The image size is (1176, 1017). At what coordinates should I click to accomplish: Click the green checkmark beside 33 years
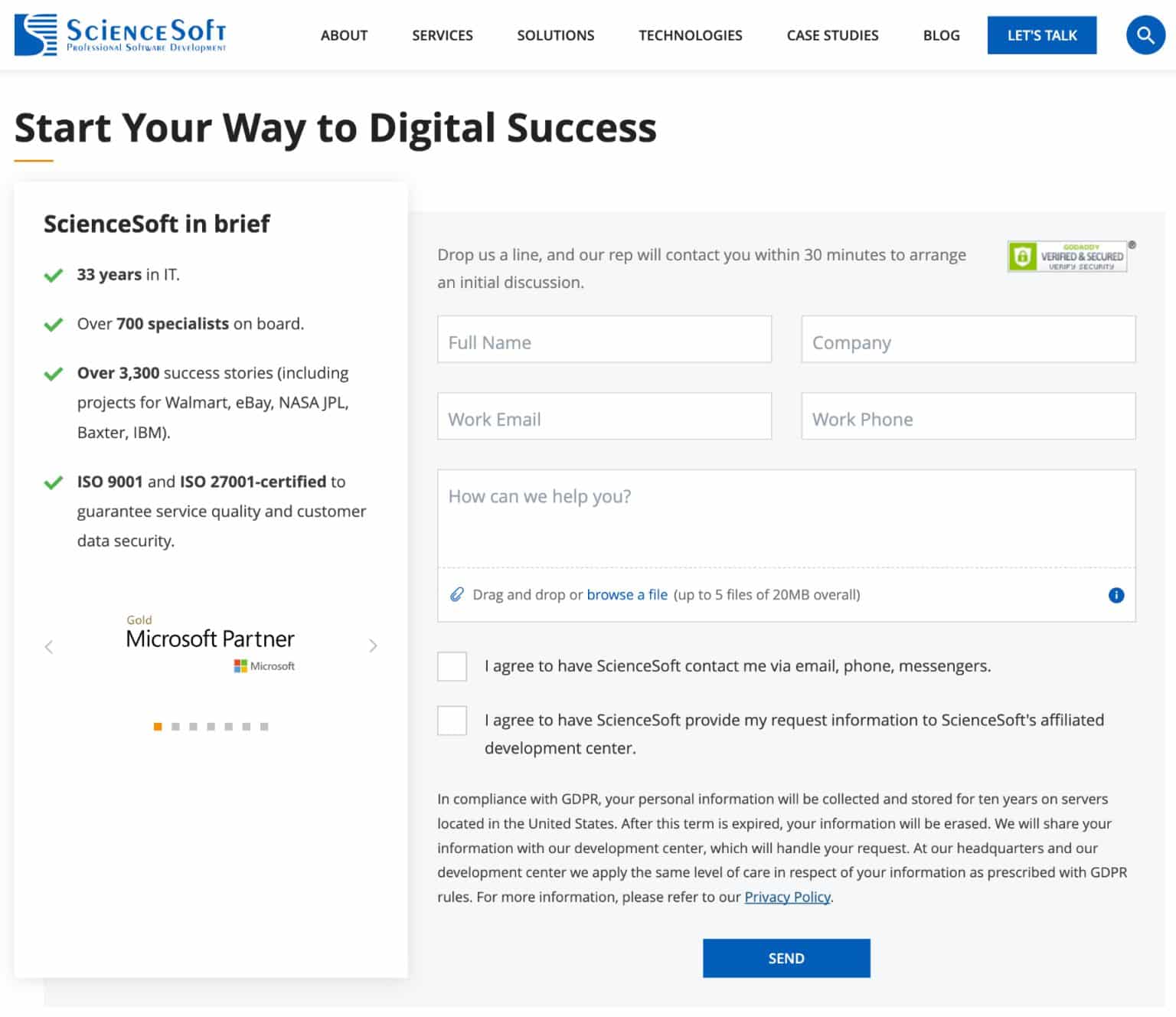pos(53,274)
